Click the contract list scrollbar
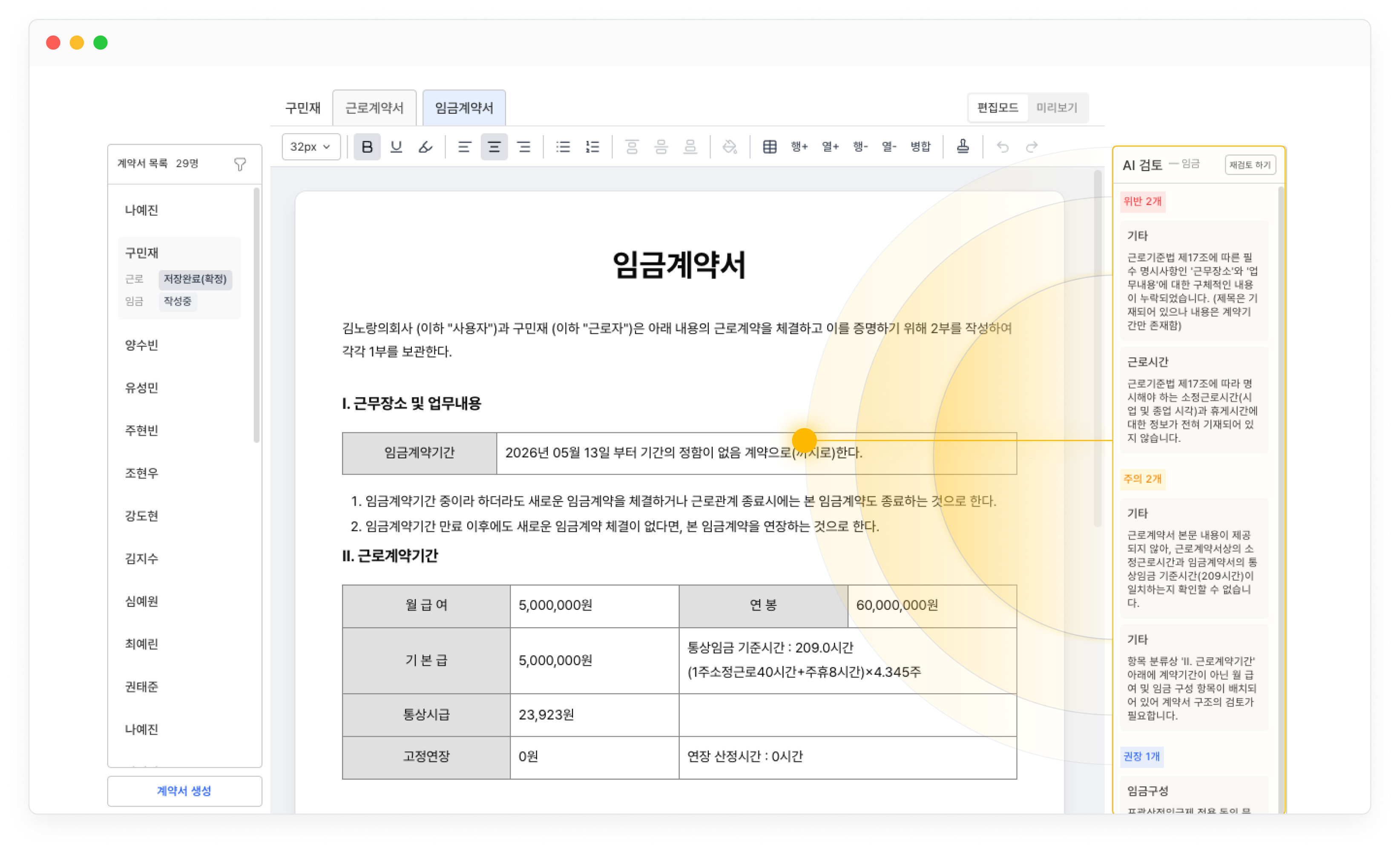Viewport: 1400px width, 853px height. pos(257,315)
